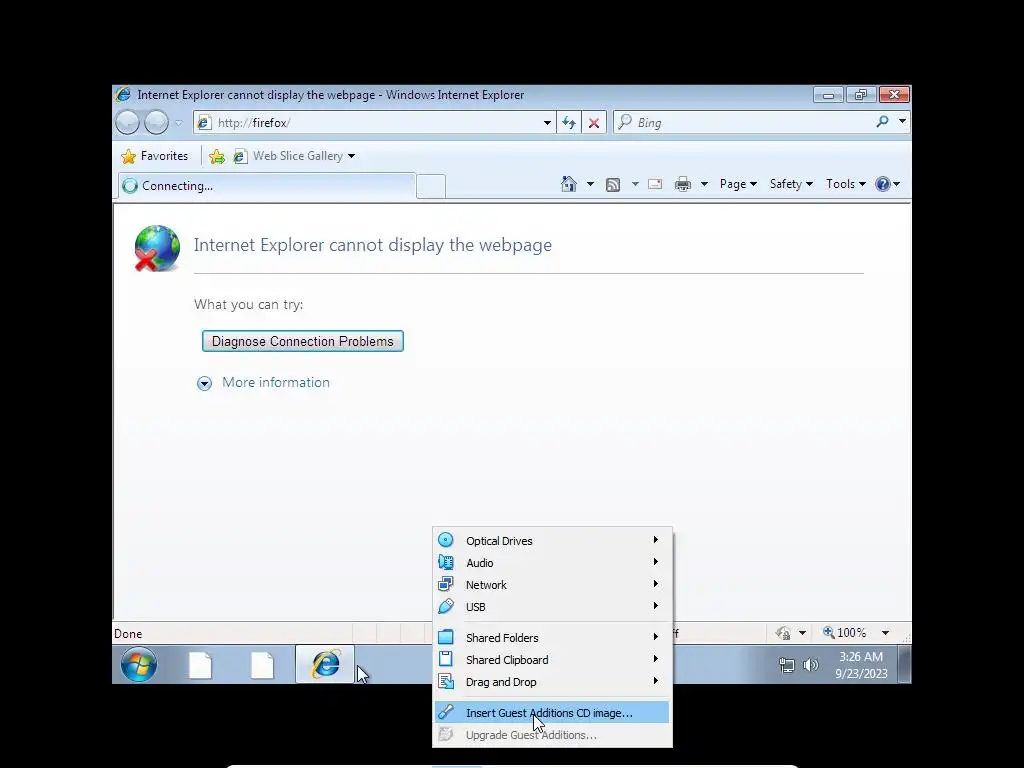Open the Network submenu
This screenshot has width=1024, height=768.
pos(552,585)
